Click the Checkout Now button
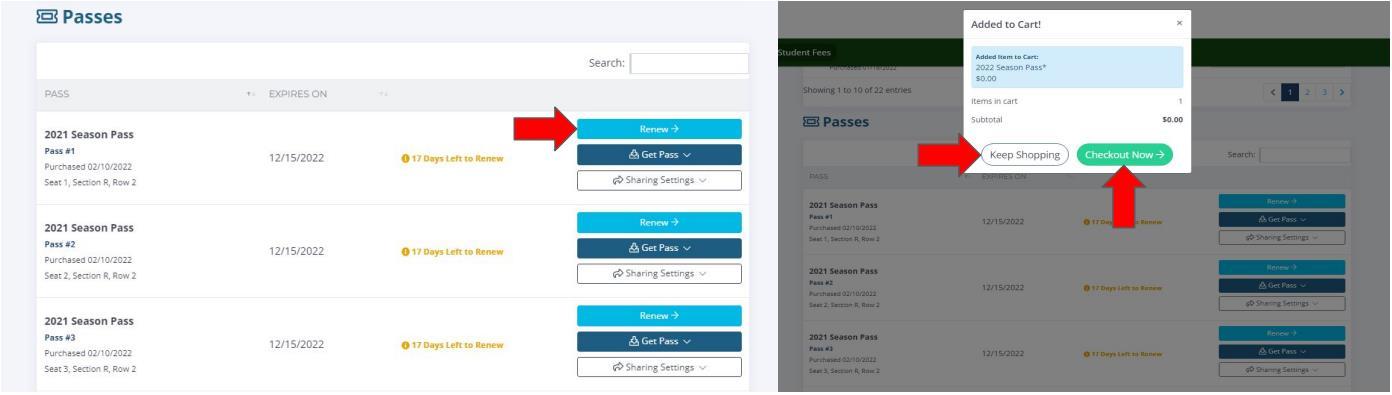The height and width of the screenshot is (395, 1392). (1124, 155)
